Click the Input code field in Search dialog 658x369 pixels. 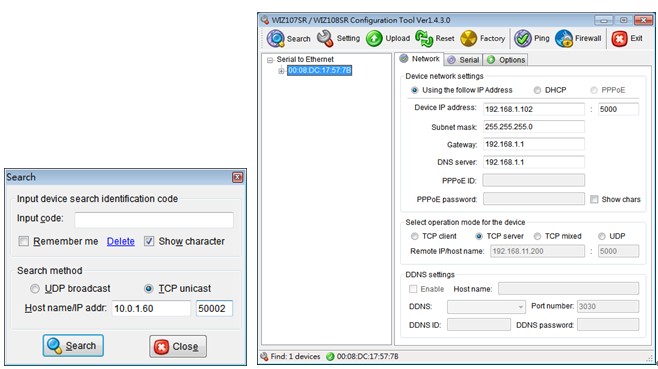click(x=154, y=220)
